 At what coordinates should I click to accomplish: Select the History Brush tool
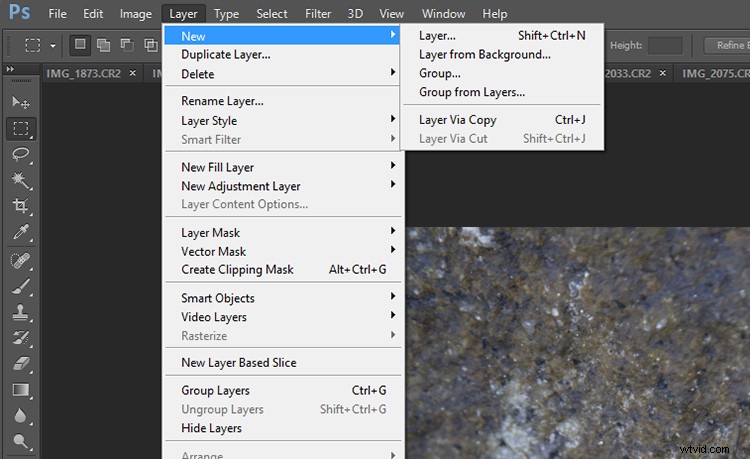tap(21, 338)
